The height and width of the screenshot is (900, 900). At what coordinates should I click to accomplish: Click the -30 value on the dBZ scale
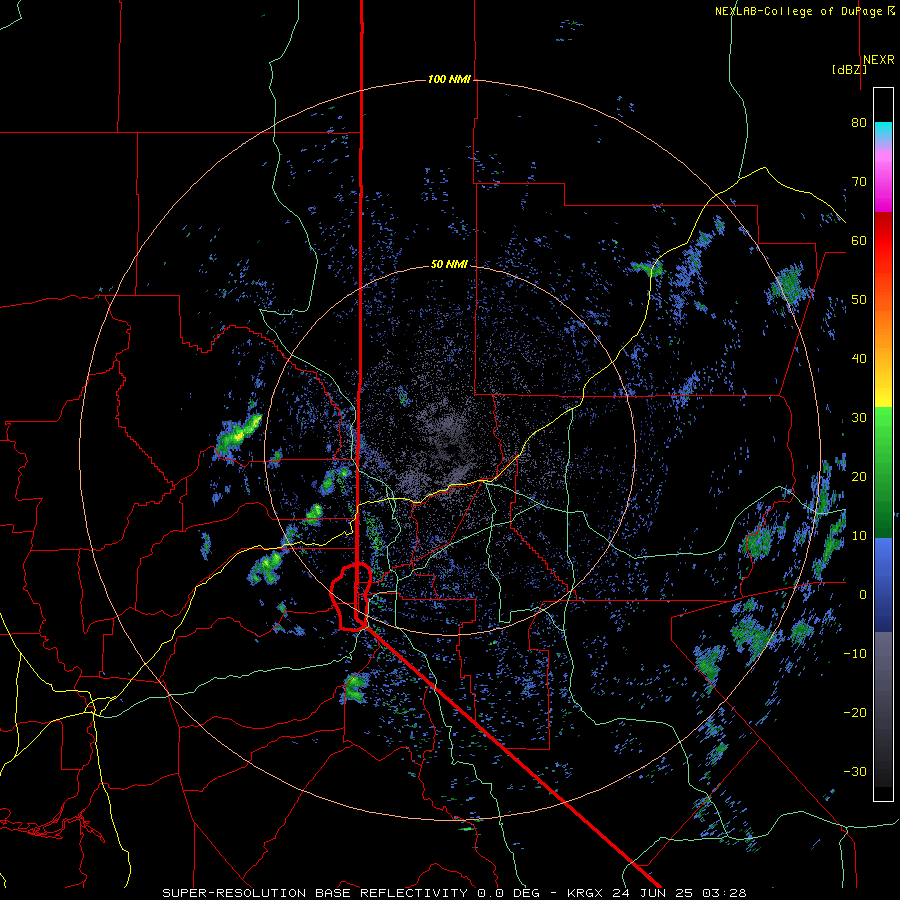point(855,771)
